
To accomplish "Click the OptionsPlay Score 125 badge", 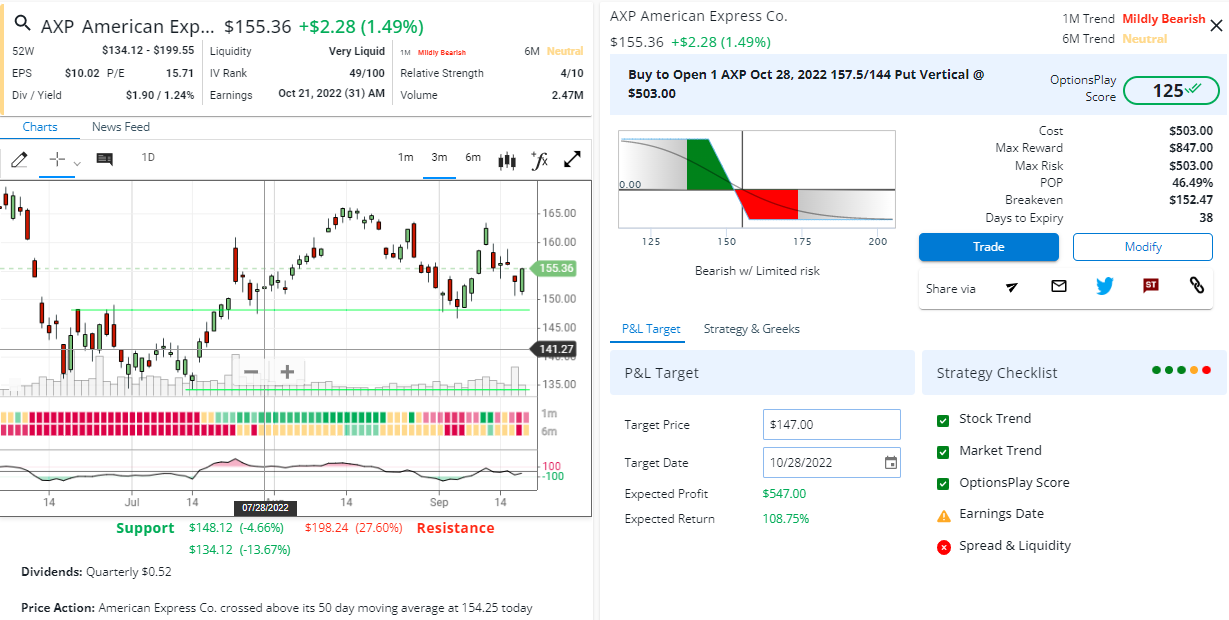I will tap(1171, 90).
